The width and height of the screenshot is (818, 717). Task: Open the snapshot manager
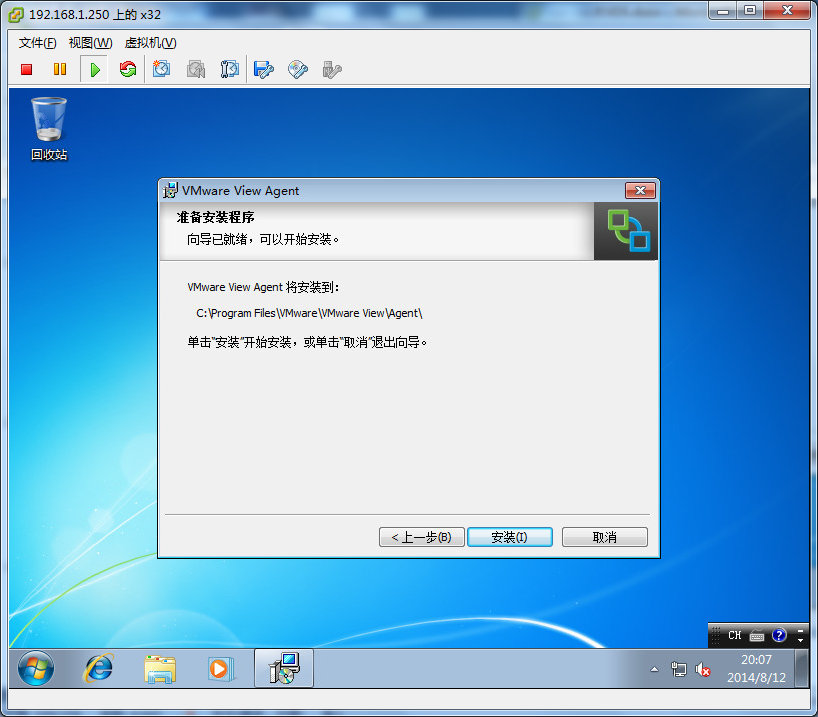[229, 69]
